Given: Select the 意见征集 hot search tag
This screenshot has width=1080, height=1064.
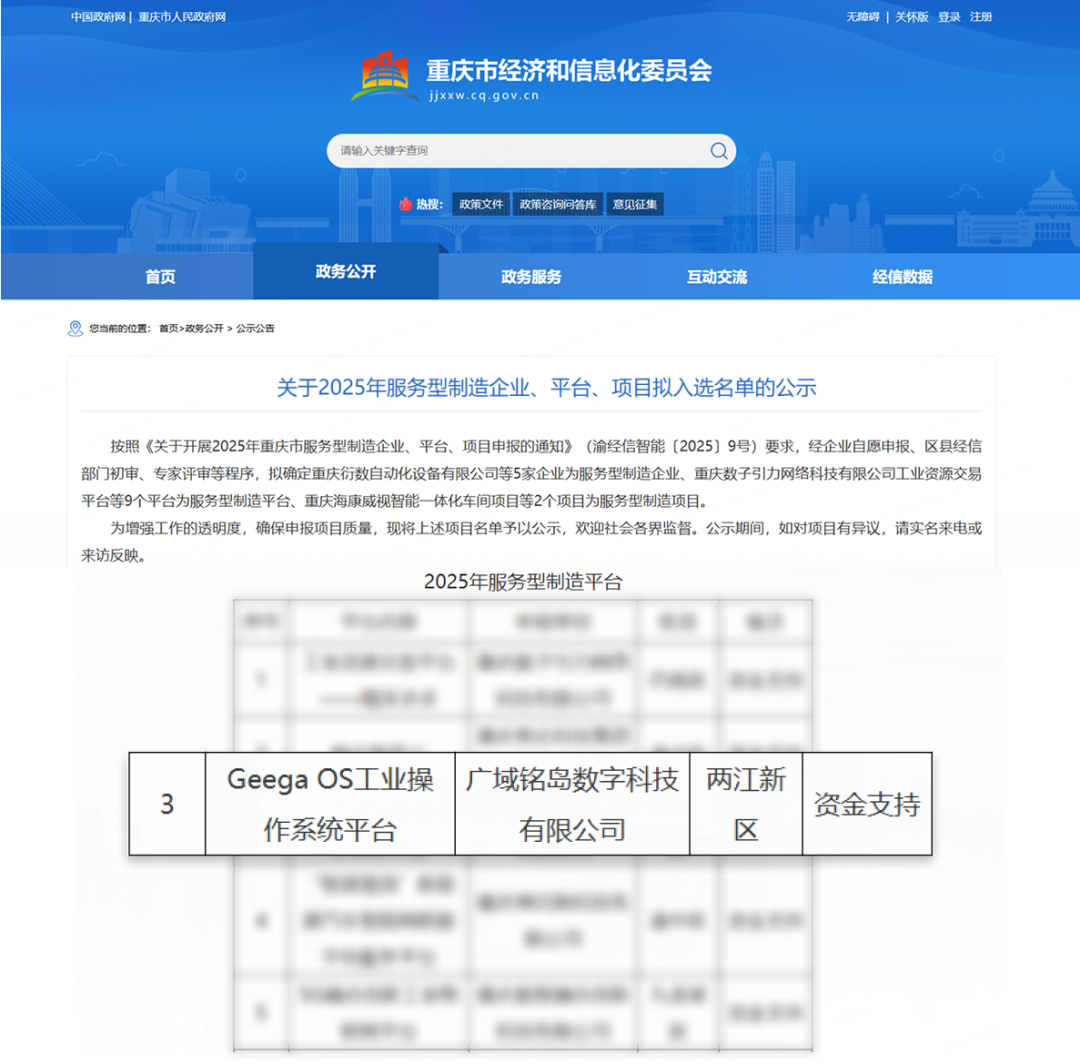Looking at the screenshot, I should pyautogui.click(x=635, y=204).
